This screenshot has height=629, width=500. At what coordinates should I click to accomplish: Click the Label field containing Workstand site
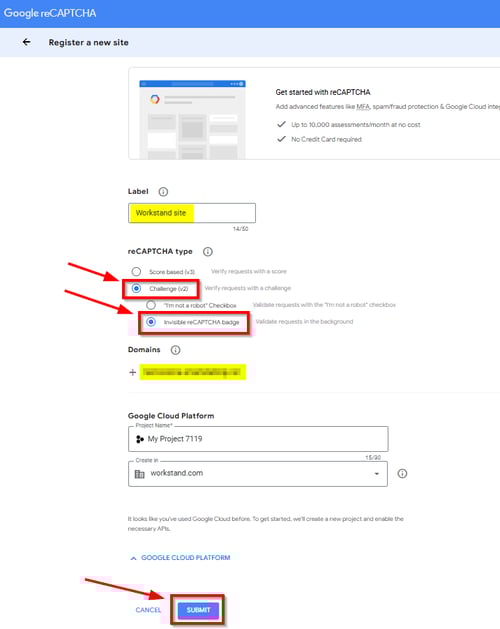click(x=192, y=213)
